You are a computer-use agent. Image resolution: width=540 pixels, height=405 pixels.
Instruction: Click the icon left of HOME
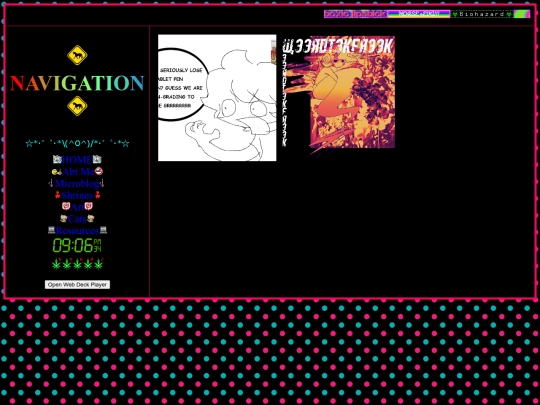coord(57,159)
